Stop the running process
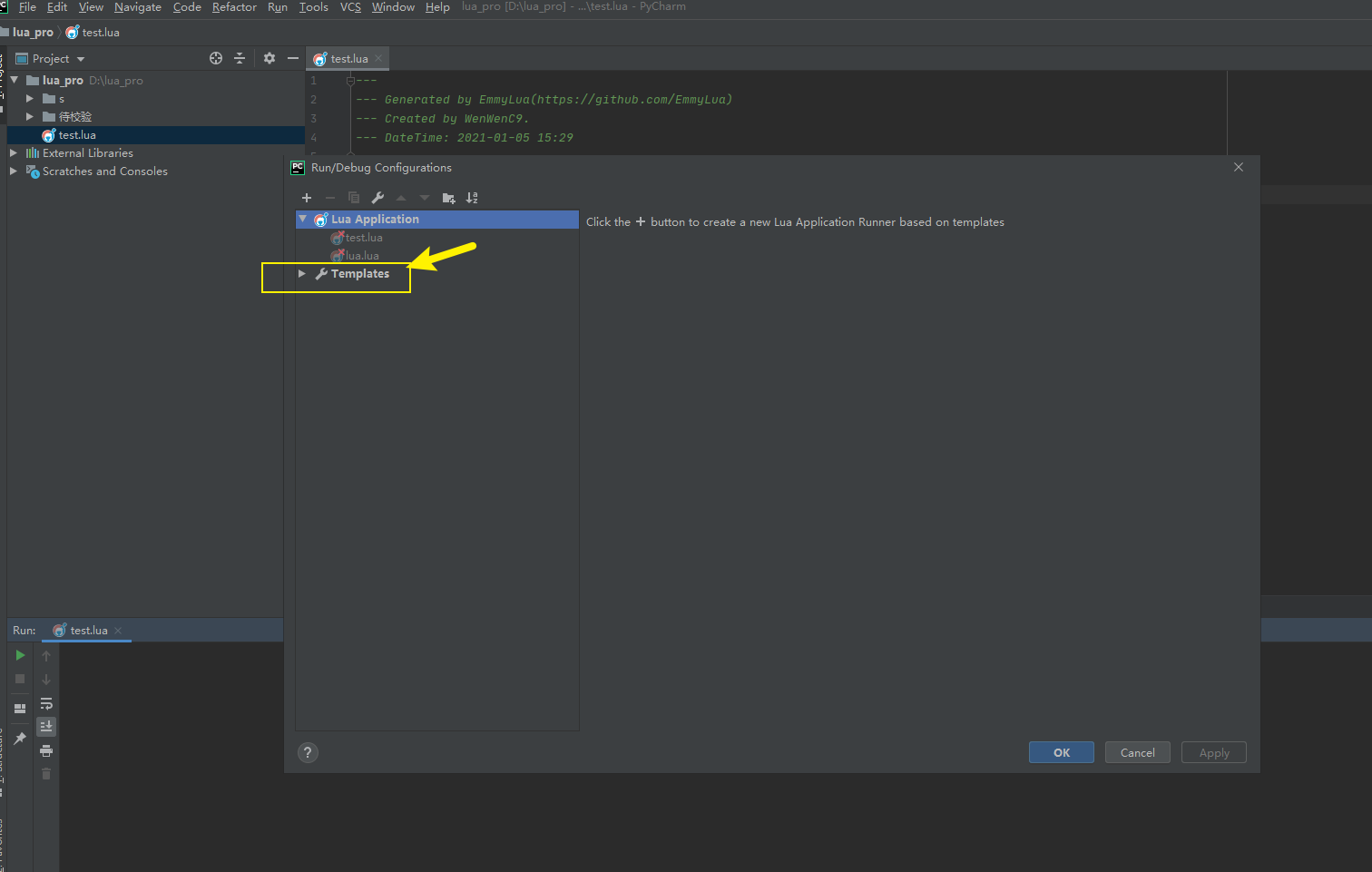Image resolution: width=1372 pixels, height=872 pixels. pyautogui.click(x=20, y=679)
